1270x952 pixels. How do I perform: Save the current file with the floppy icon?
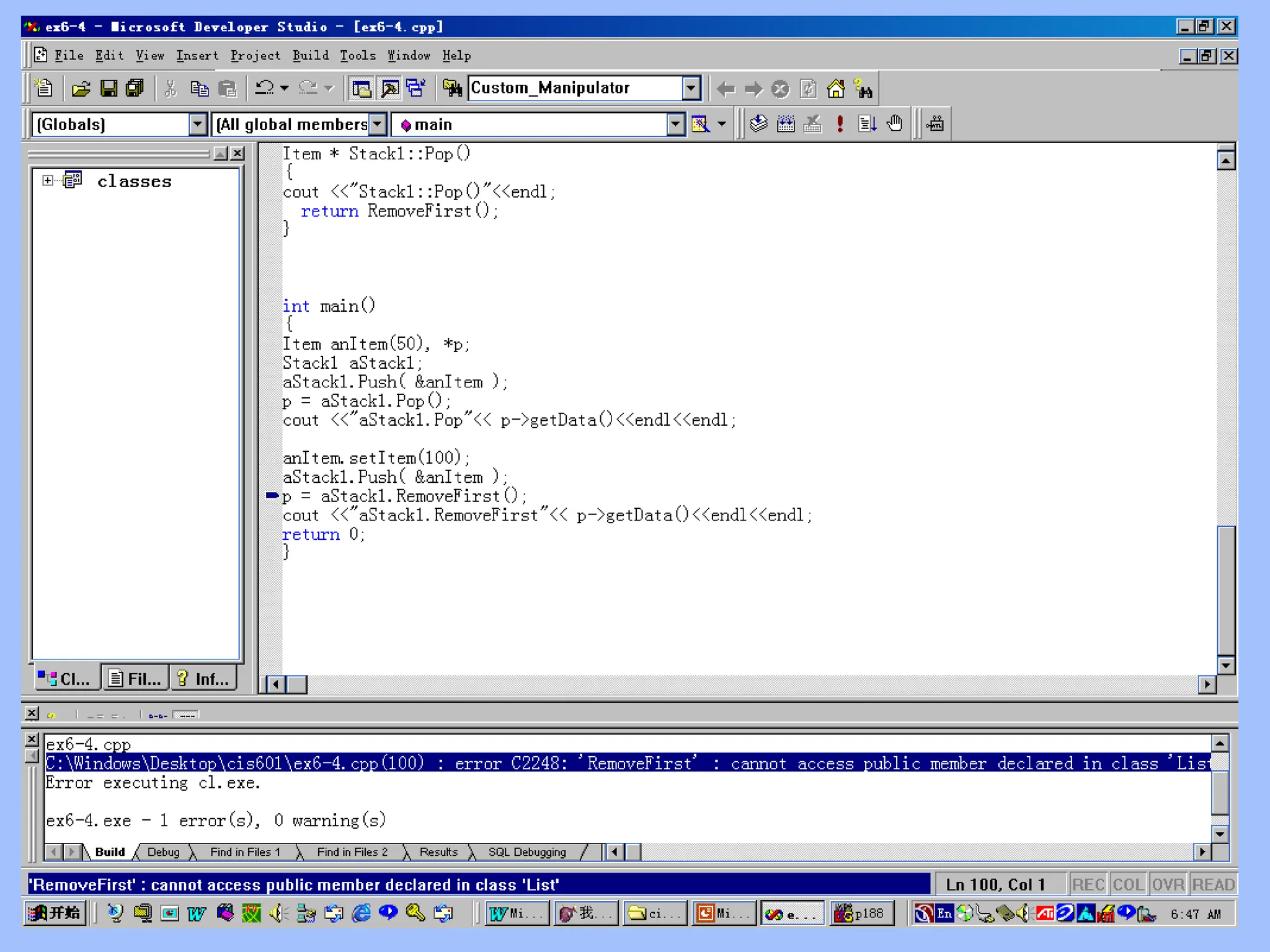(x=109, y=89)
